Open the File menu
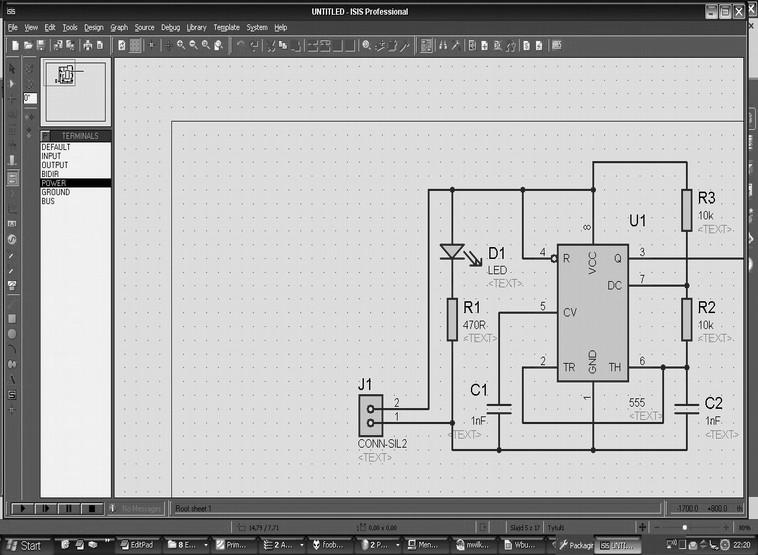The height and width of the screenshot is (555, 758). click(13, 28)
